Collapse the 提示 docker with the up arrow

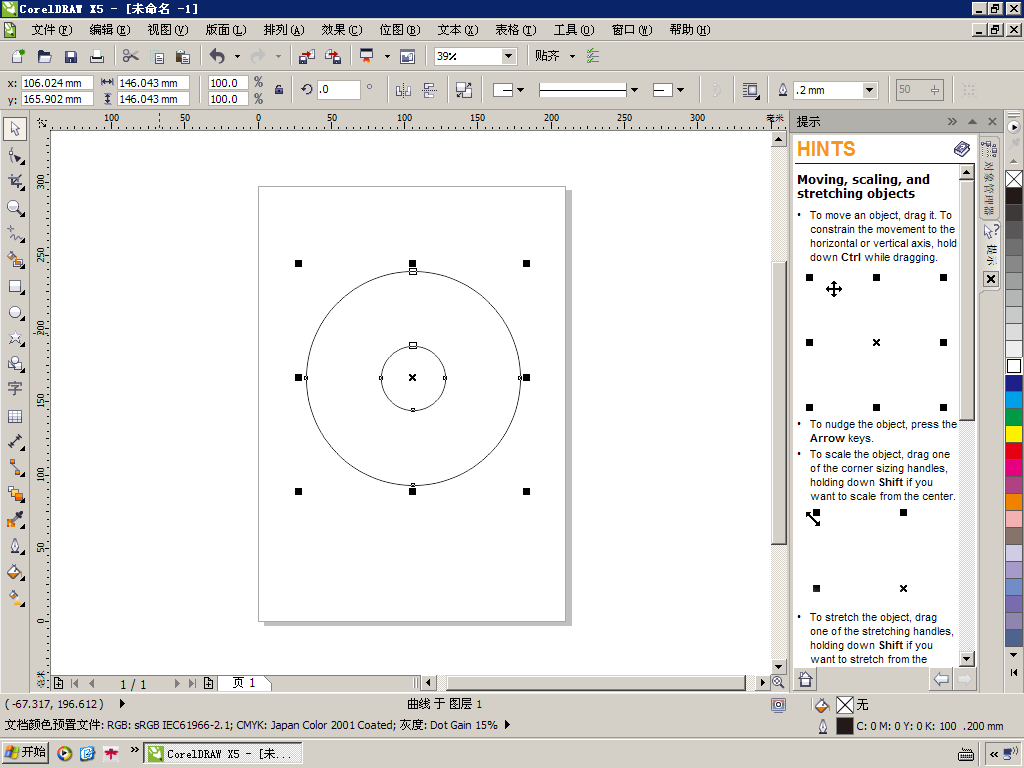(x=971, y=121)
